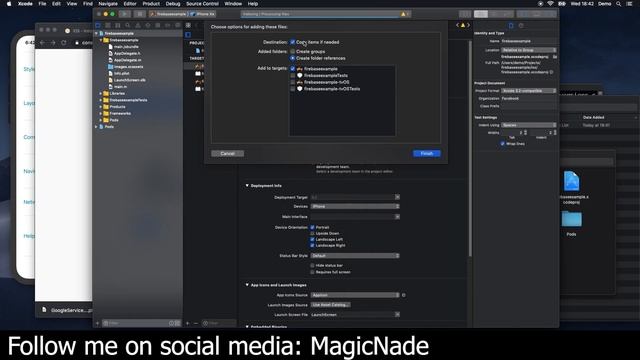Open the Navigate menu

pyautogui.click(x=108, y=4)
